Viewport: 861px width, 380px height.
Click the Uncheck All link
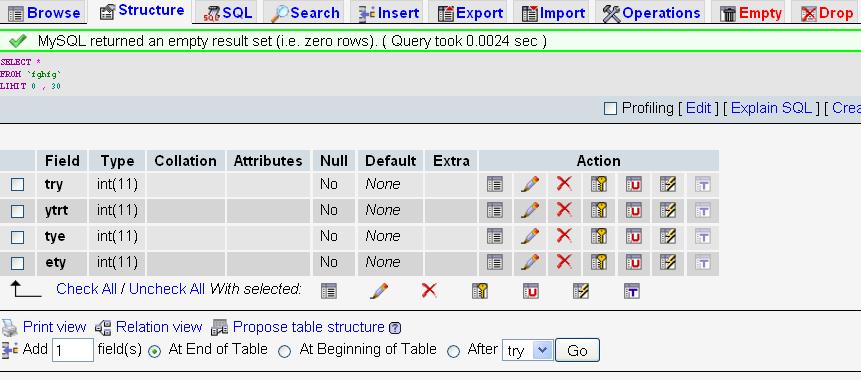(166, 289)
